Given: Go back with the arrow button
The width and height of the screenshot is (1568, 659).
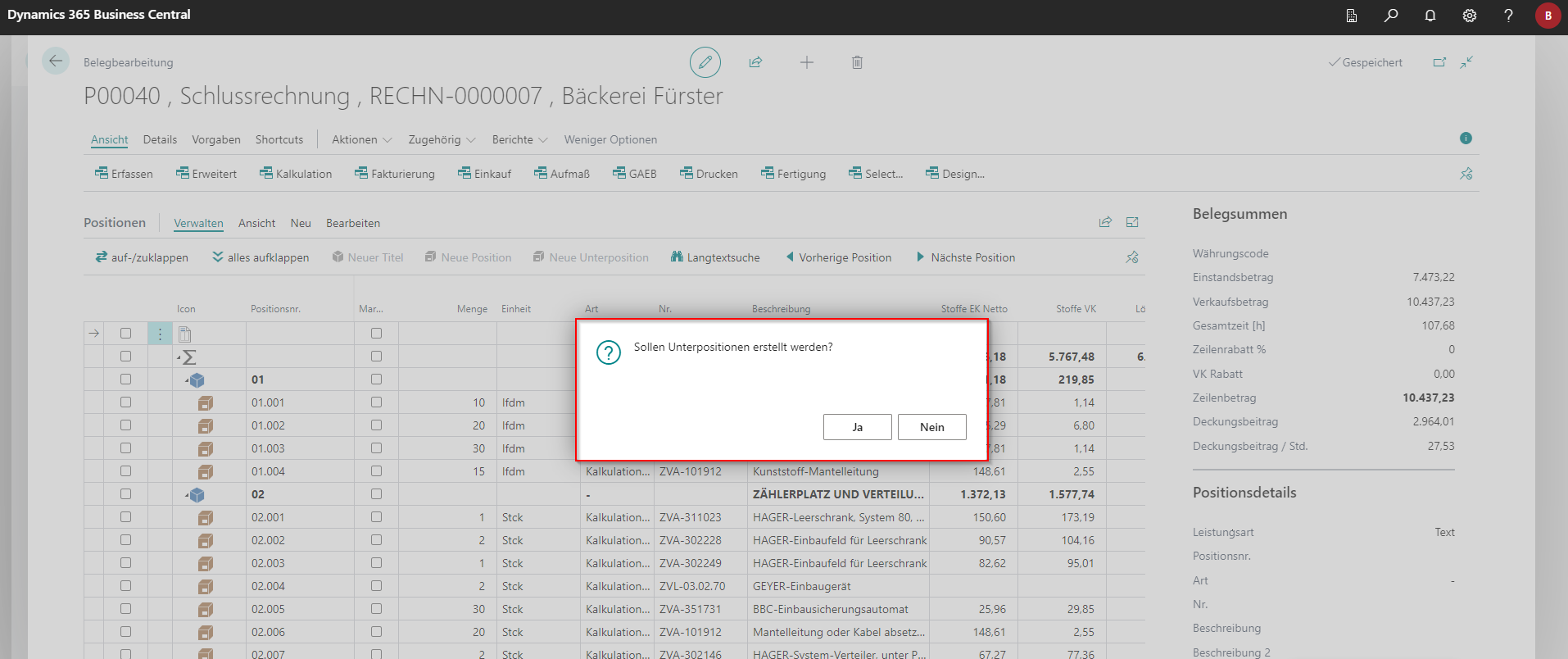Looking at the screenshot, I should point(56,61).
